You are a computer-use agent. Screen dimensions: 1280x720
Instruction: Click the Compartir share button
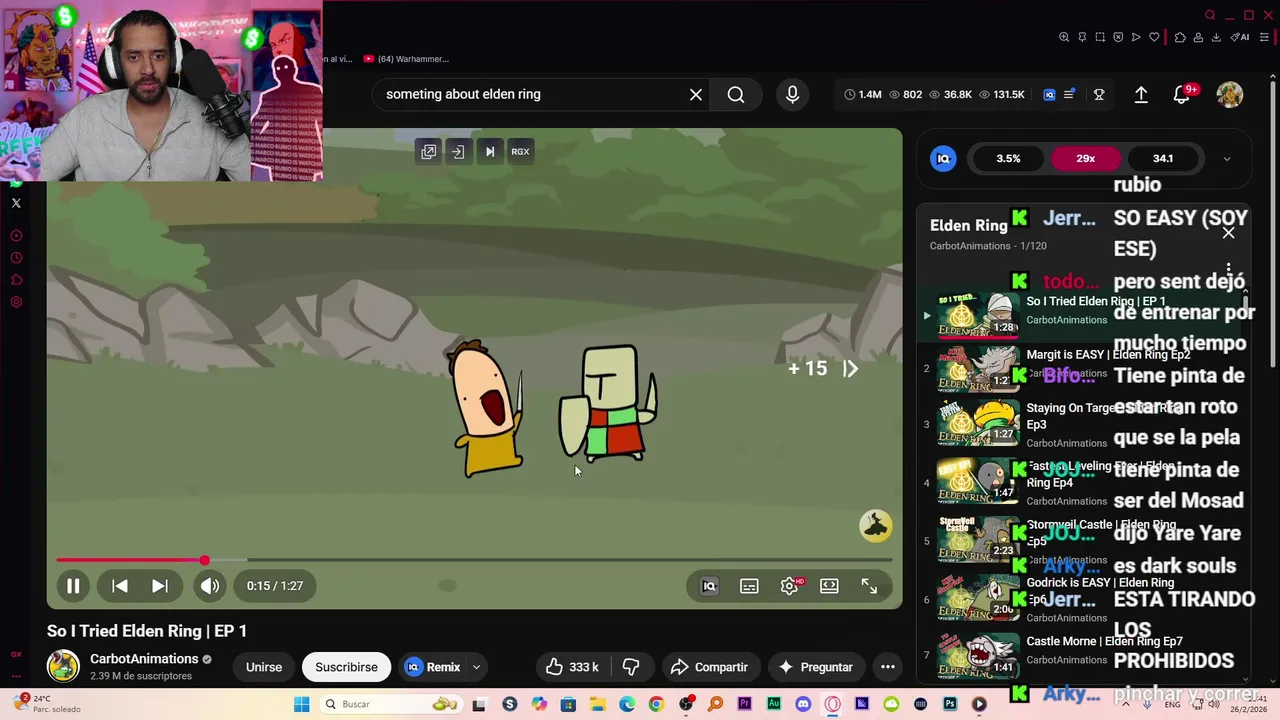pos(709,667)
